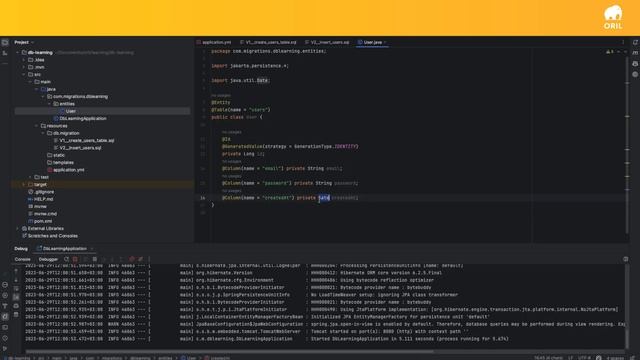This screenshot has width=640, height=360.
Task: Collapse the entities package
Action: (x=49, y=104)
